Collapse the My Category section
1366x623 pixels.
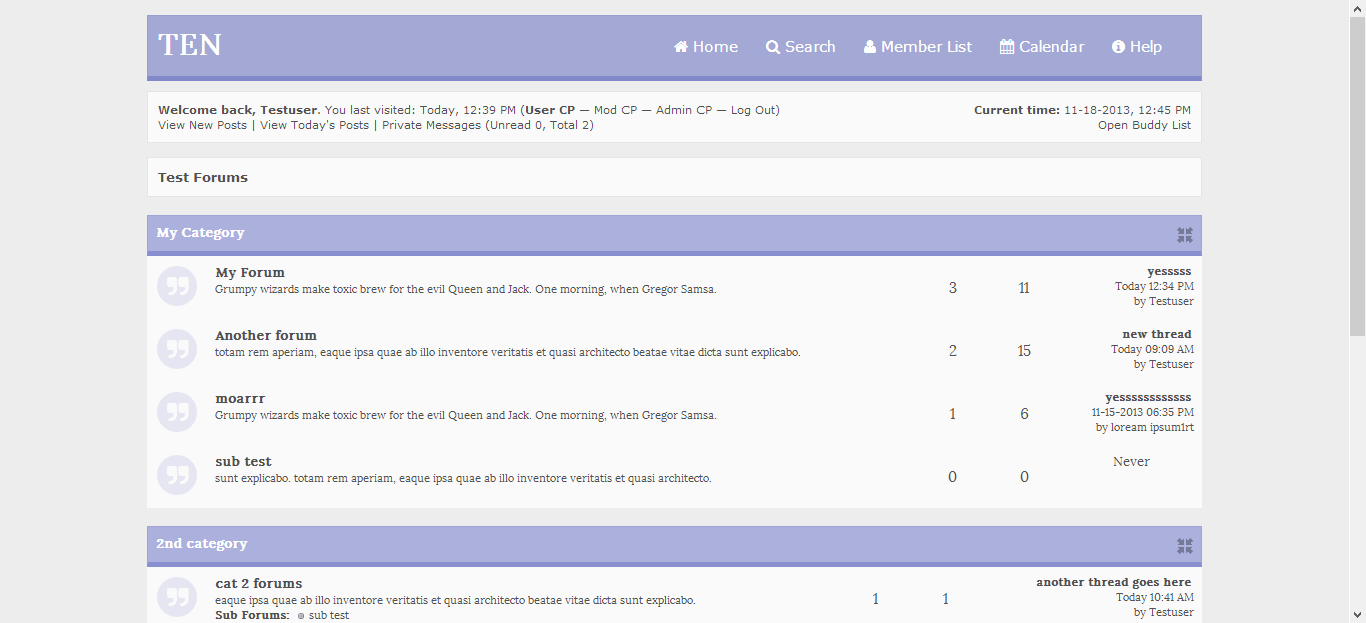click(x=1185, y=235)
